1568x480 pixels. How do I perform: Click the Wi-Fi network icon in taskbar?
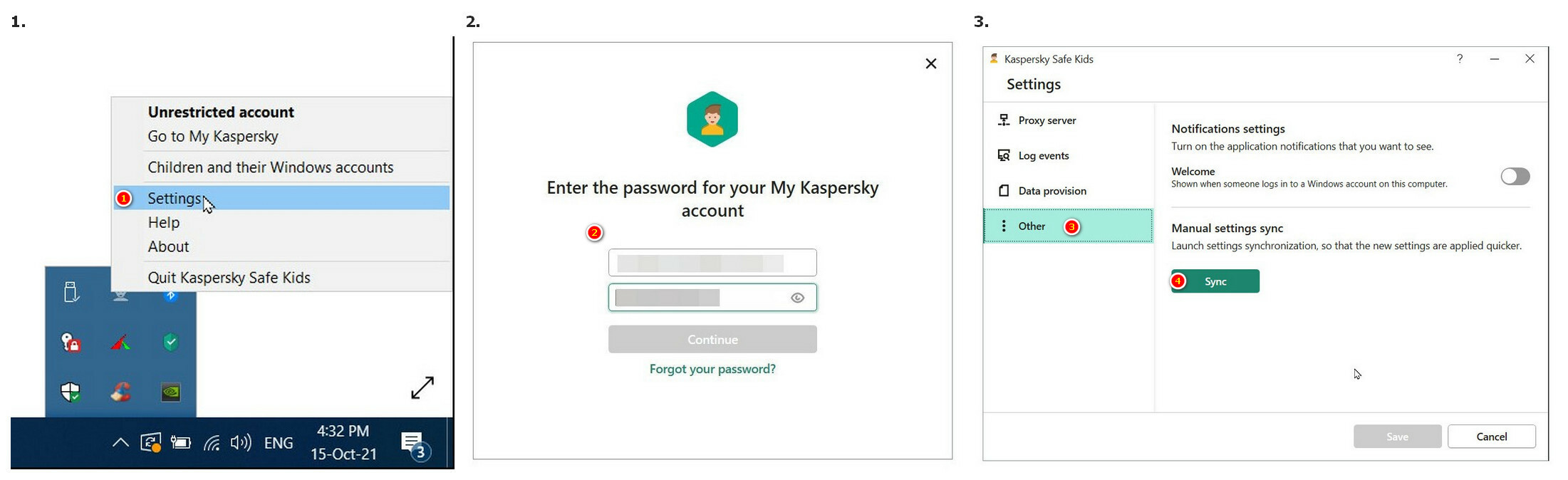212,443
